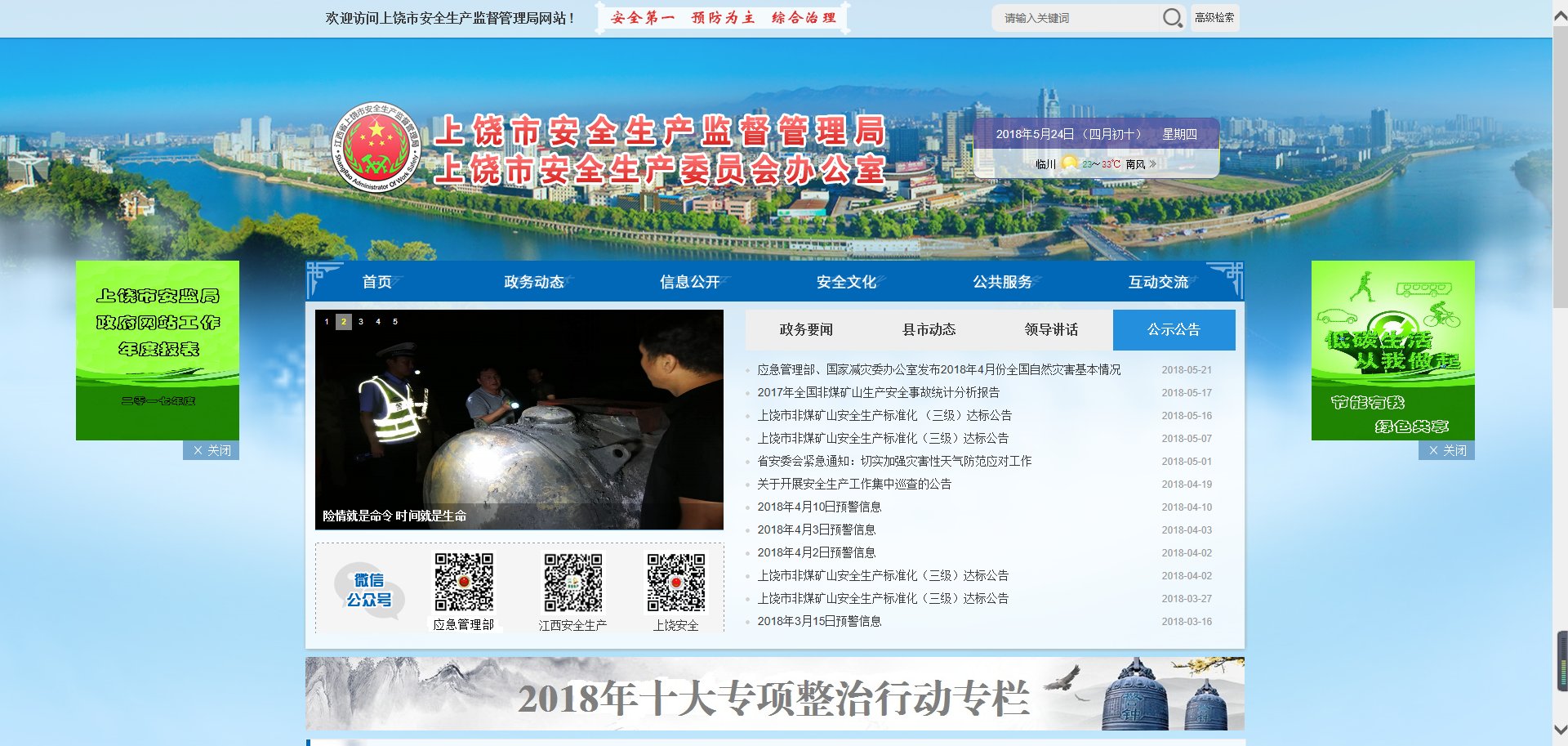1568x746 pixels.
Task: Click the search magnifier icon
Action: [1173, 17]
